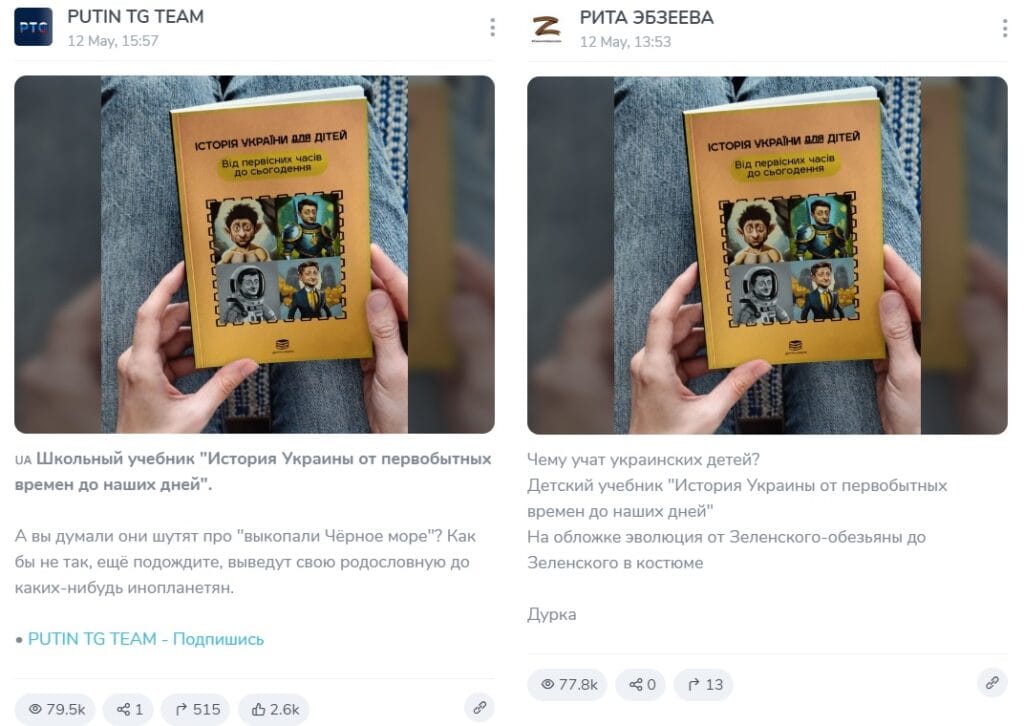The image size is (1024, 726).
Task: Open the РИТА ЭБЗЕЕВА channel name
Action: [647, 18]
